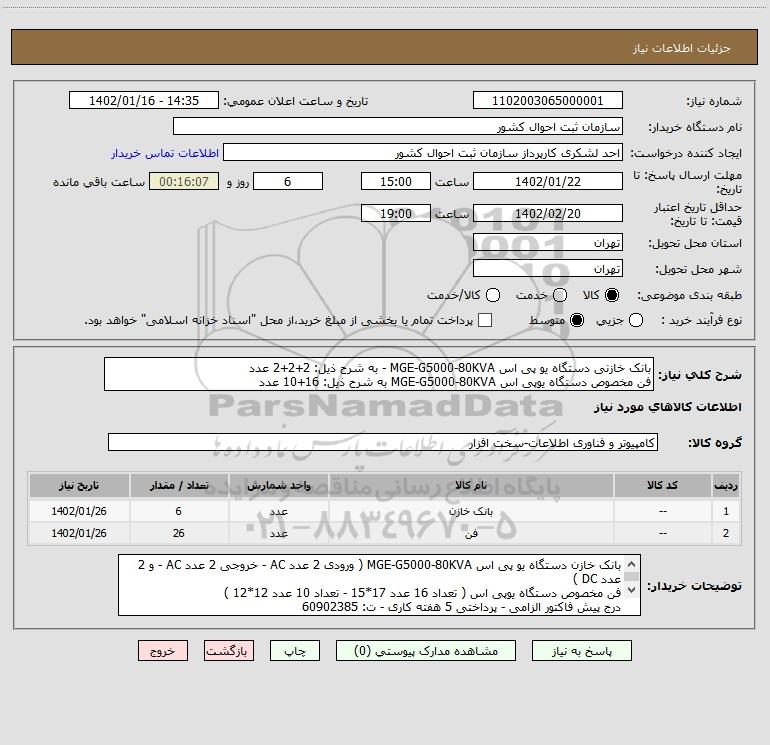Click the date 1402/01/26 in row 1
Viewport: 770px width, 745px height.
(x=79, y=511)
